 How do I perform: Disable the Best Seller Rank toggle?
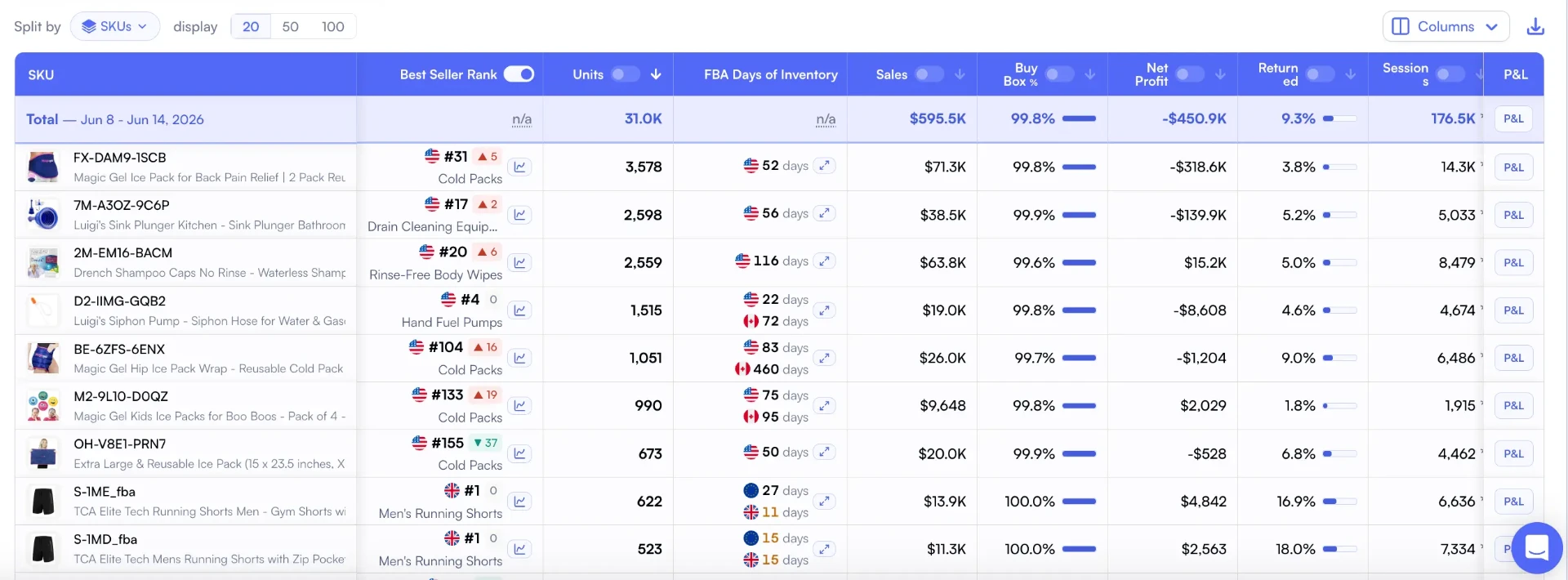[x=519, y=74]
